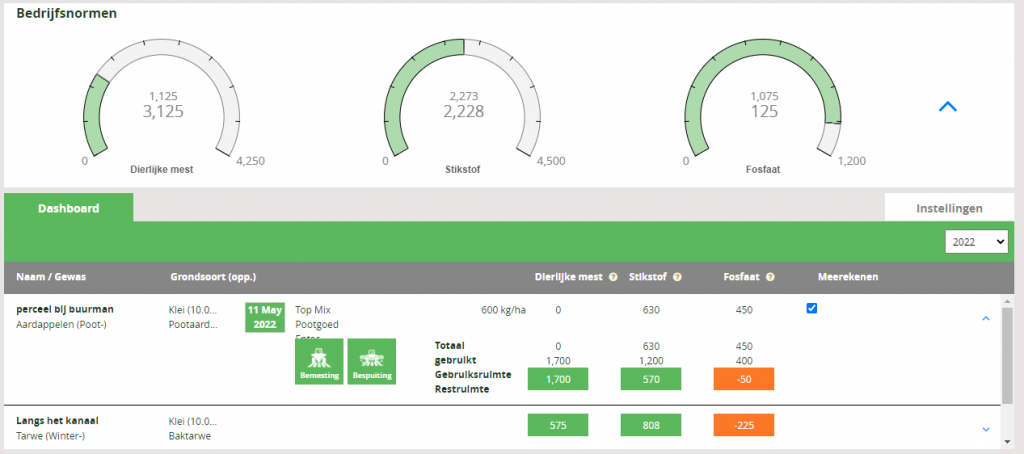Image resolution: width=1024 pixels, height=454 pixels.
Task: Open help icon next to Dierlijke mest
Action: [612, 277]
